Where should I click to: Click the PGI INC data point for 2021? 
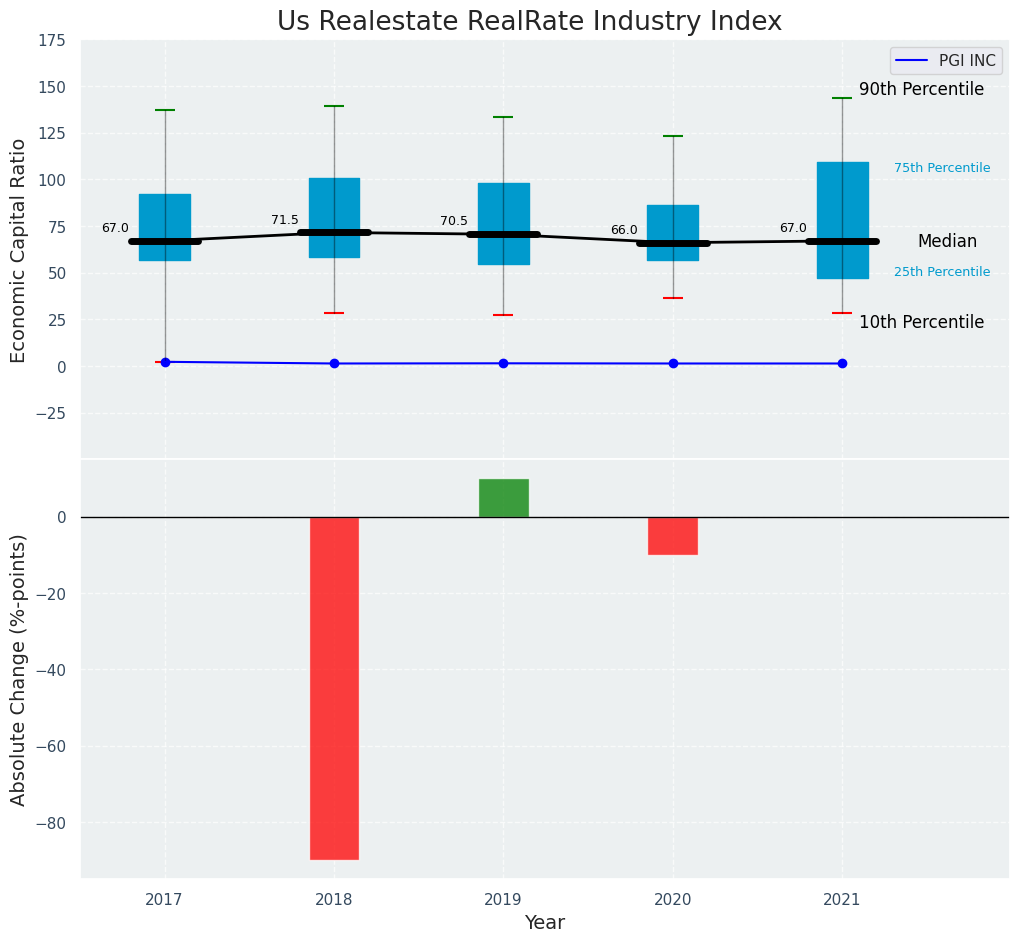click(x=842, y=363)
